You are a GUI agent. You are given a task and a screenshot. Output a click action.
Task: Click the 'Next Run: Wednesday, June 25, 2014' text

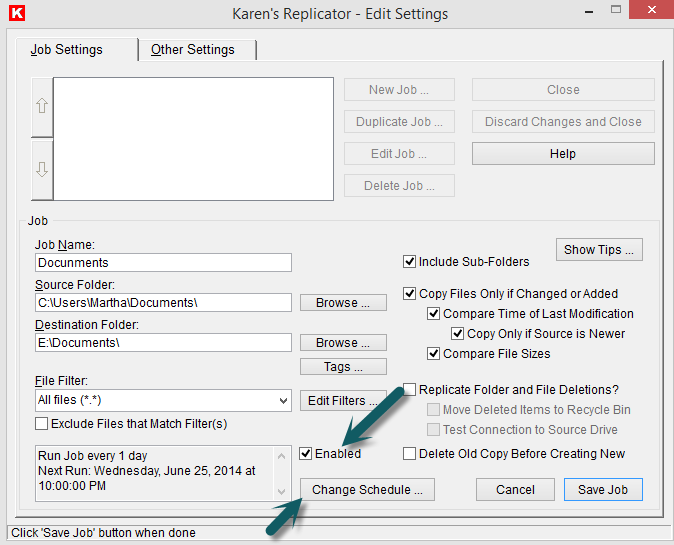pos(147,471)
